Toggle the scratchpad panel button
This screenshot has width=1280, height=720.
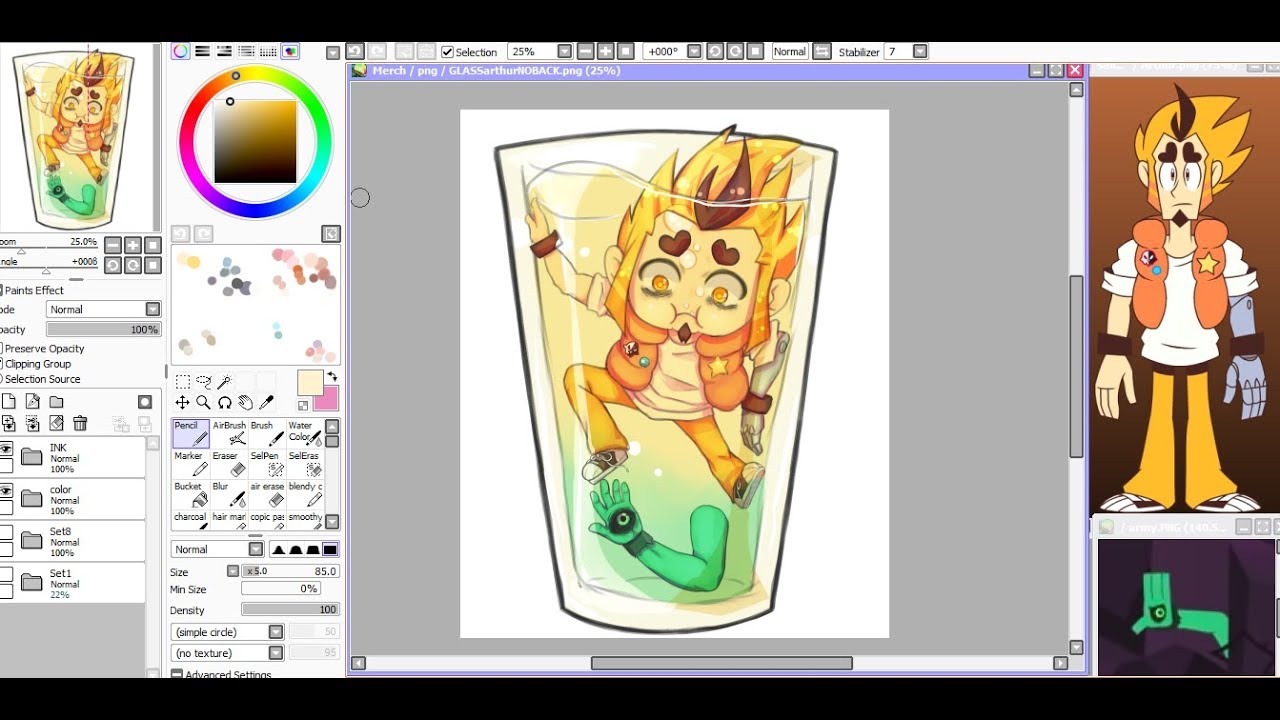pyautogui.click(x=290, y=52)
